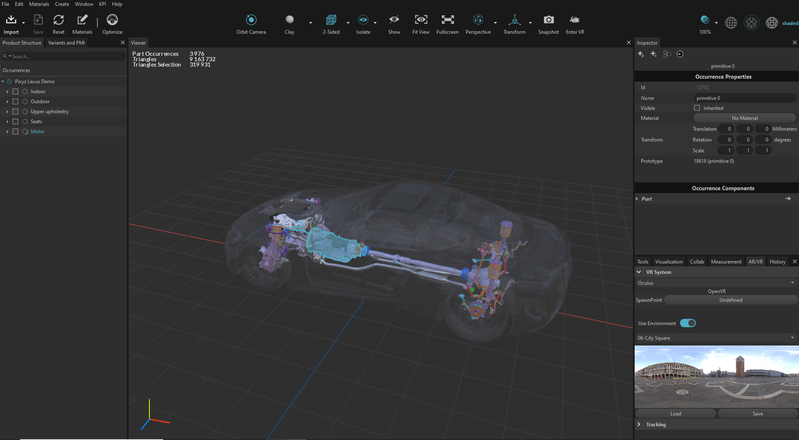This screenshot has height=440, width=799.
Task: Open the 06-City Square environment dropdown
Action: click(x=715, y=338)
